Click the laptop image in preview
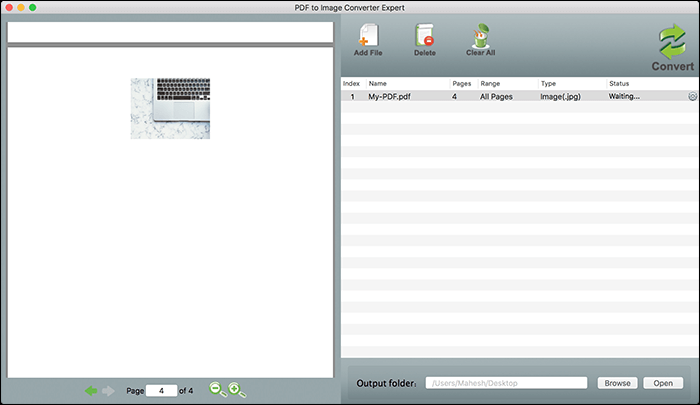The image size is (700, 405). click(x=170, y=108)
